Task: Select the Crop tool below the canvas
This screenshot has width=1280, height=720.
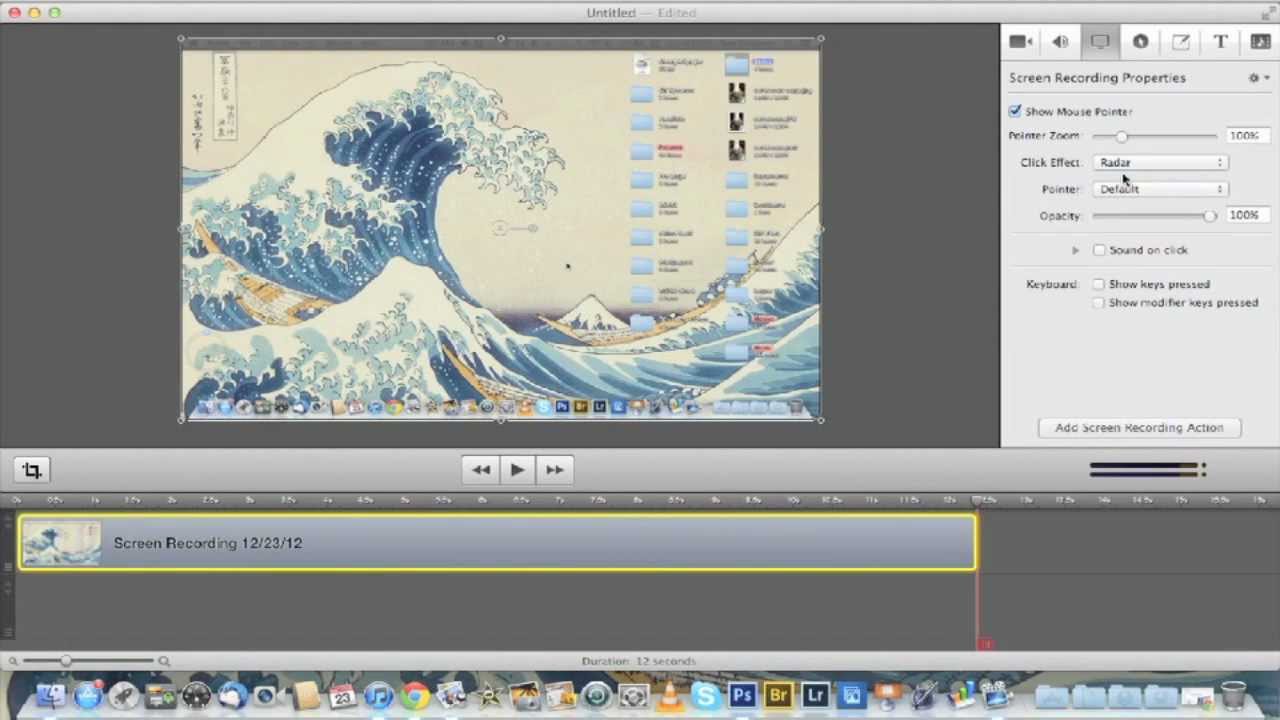Action: pos(32,470)
